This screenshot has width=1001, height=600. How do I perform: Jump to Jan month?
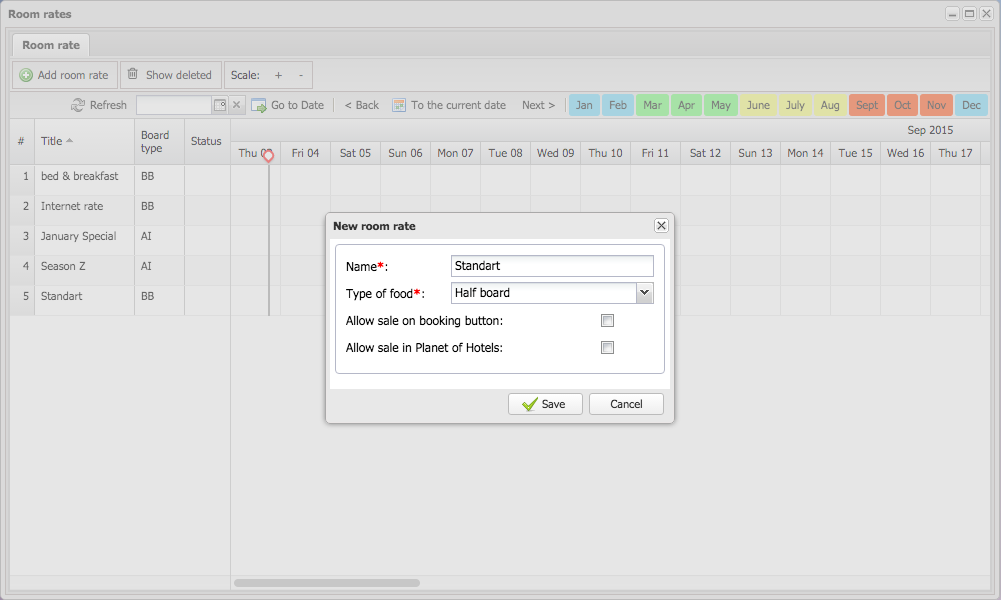click(584, 105)
